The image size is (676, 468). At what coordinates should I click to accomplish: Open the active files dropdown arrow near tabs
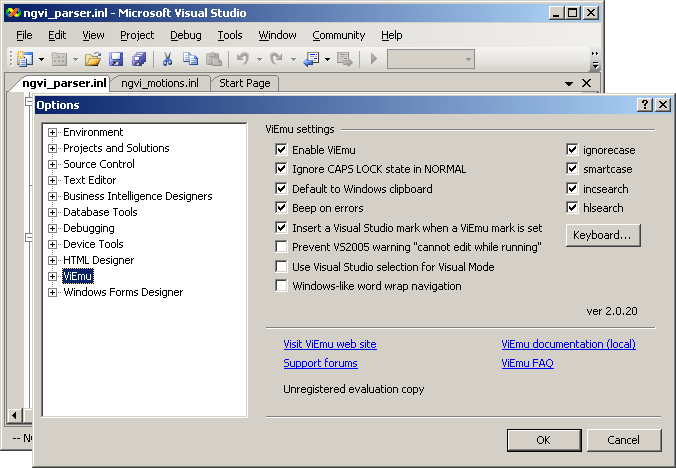[x=569, y=84]
